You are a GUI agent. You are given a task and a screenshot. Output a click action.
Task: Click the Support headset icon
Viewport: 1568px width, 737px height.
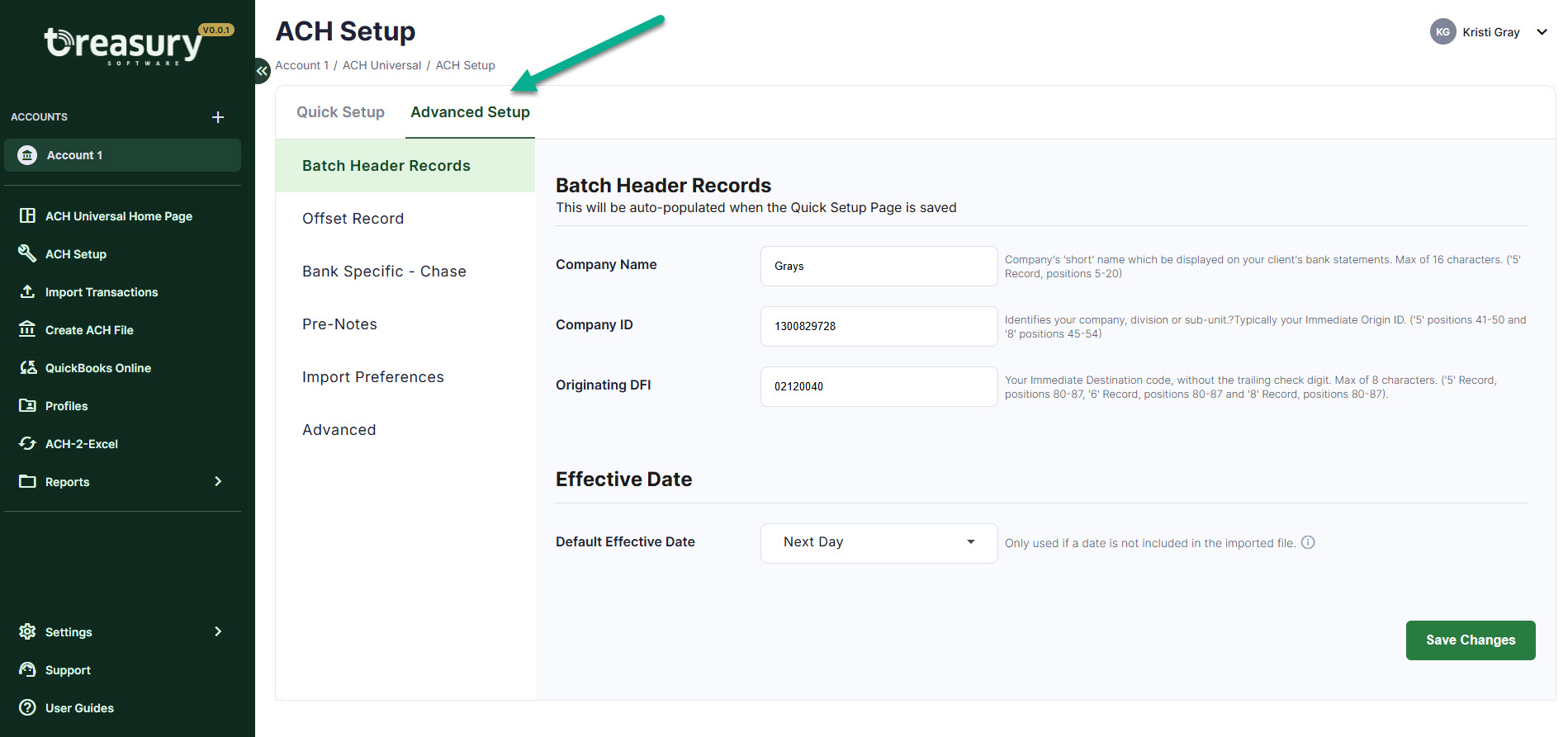[x=27, y=669]
